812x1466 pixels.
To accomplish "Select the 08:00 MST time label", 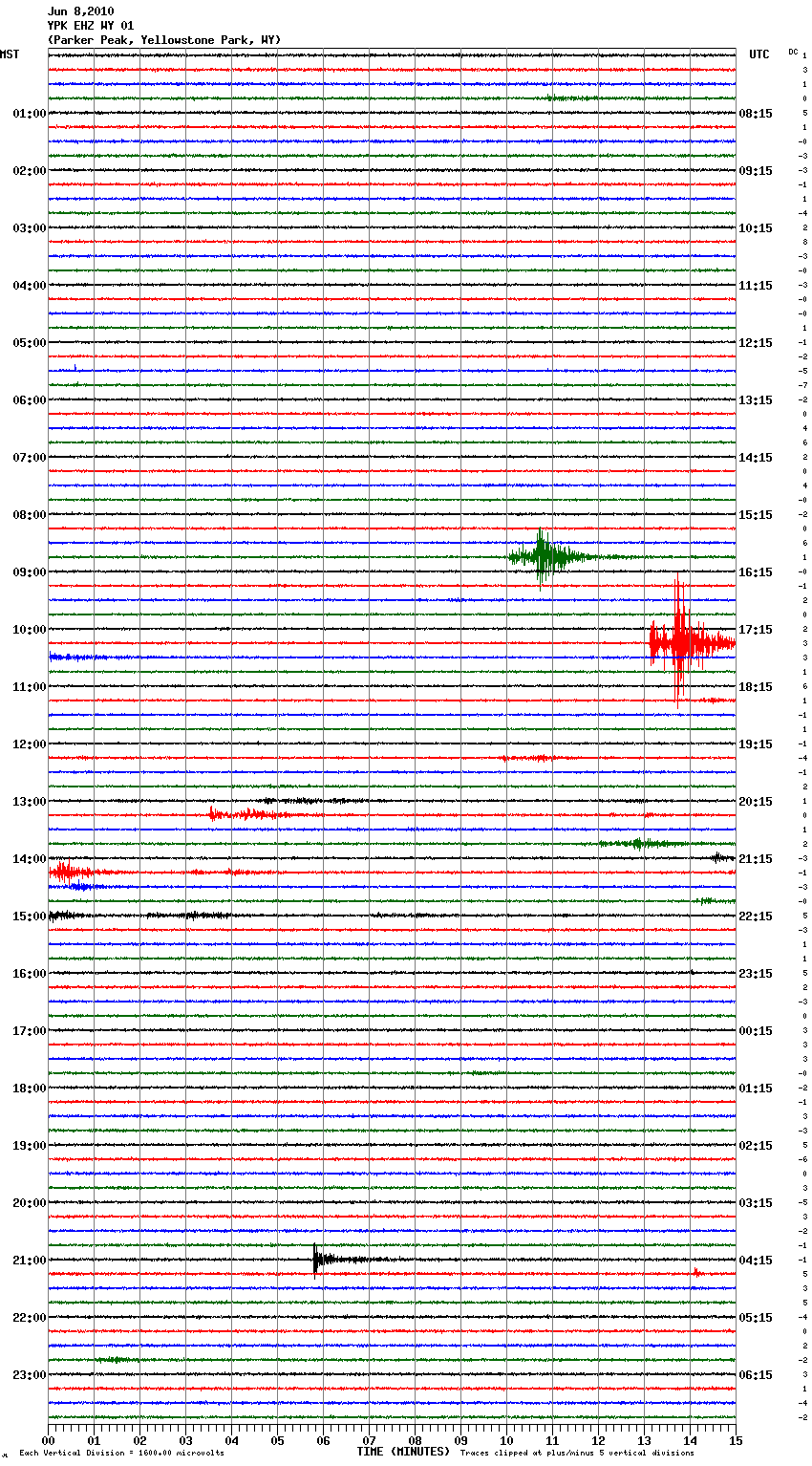I will coord(30,515).
